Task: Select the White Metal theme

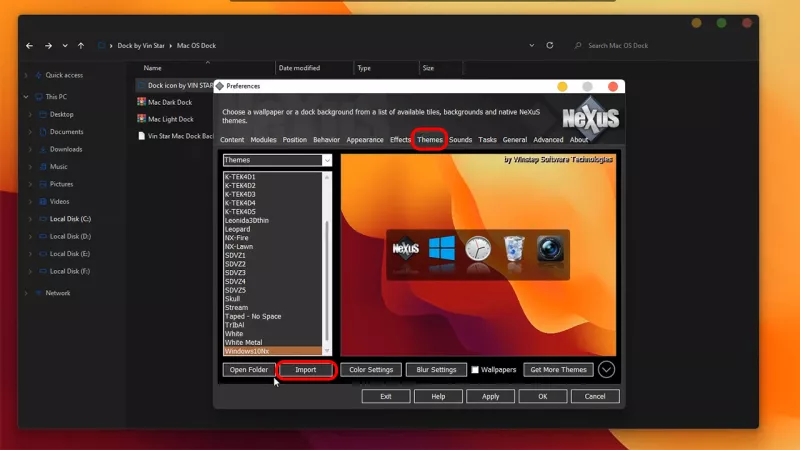Action: pos(243,342)
